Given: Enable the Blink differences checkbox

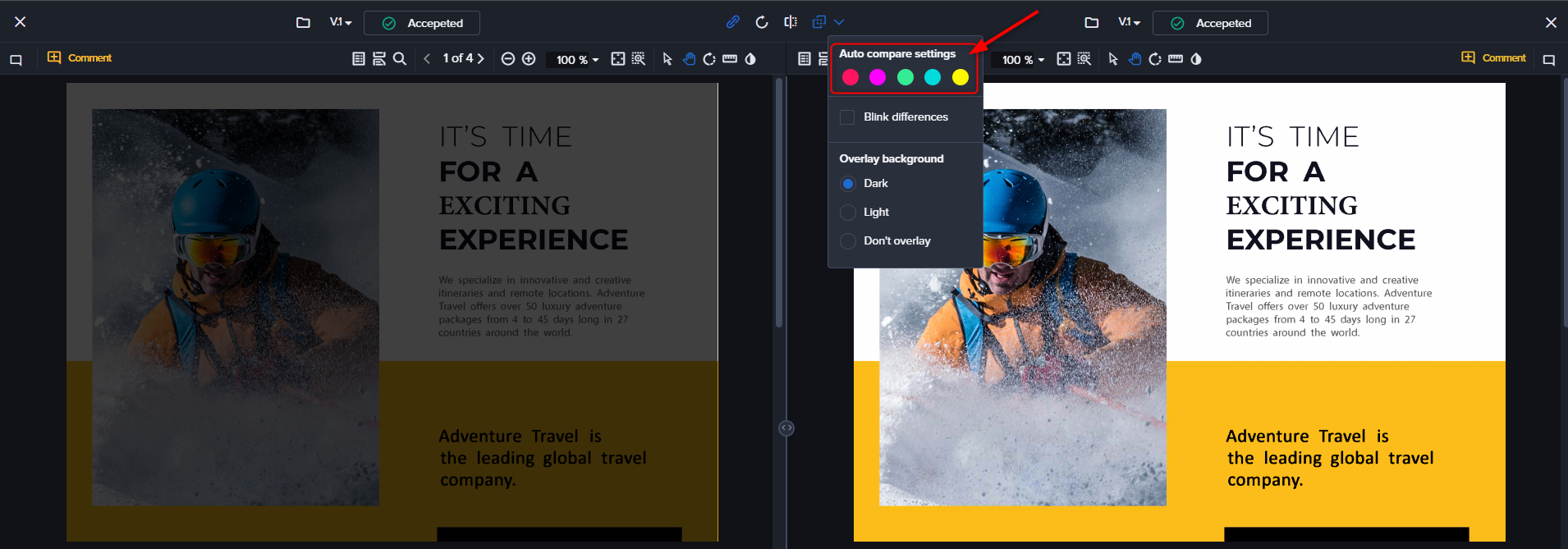Looking at the screenshot, I should click(x=847, y=117).
